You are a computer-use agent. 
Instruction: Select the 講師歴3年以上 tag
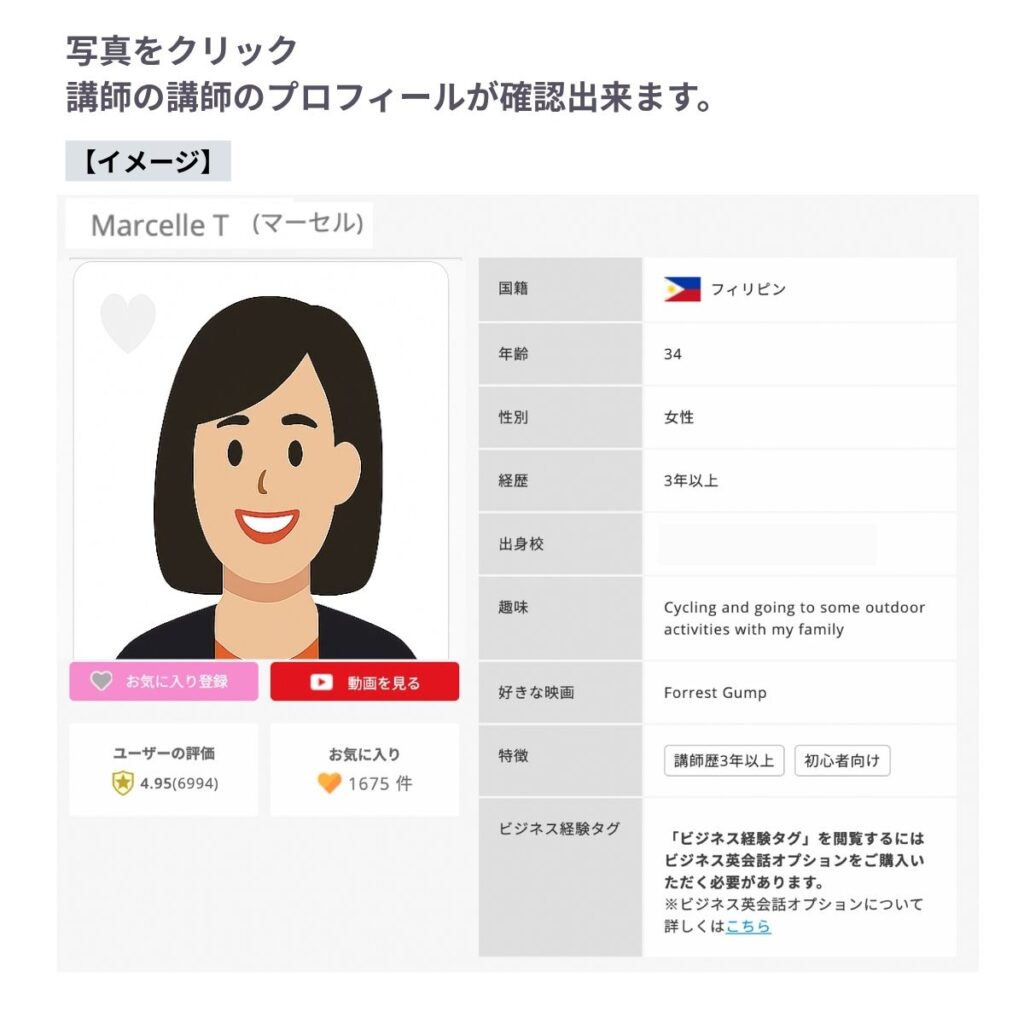[724, 760]
